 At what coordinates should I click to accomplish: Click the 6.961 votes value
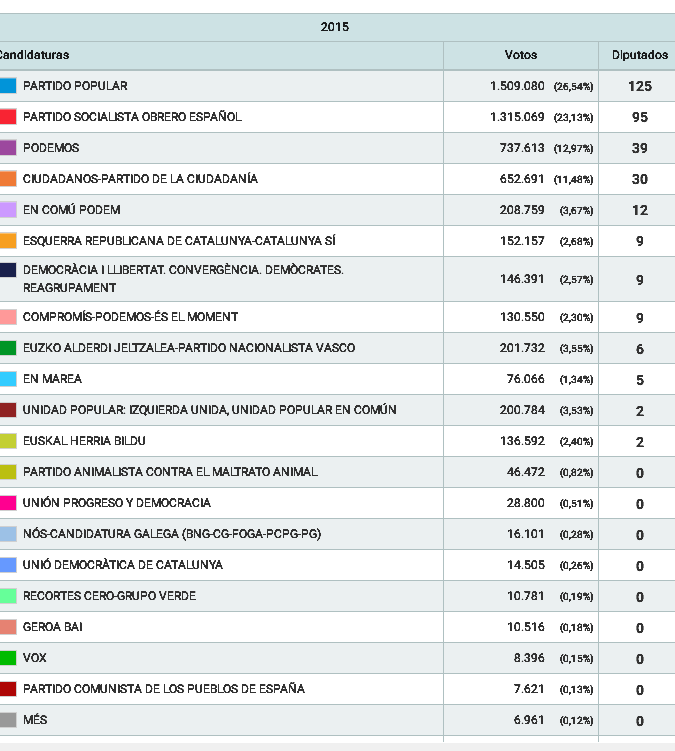(x=529, y=720)
